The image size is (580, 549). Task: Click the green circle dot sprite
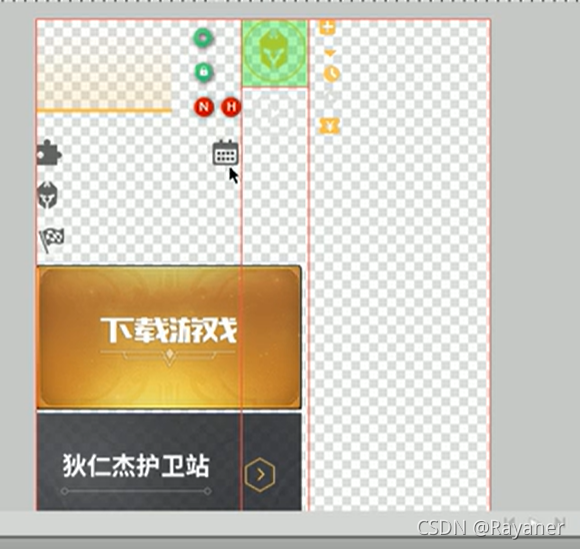click(x=203, y=38)
